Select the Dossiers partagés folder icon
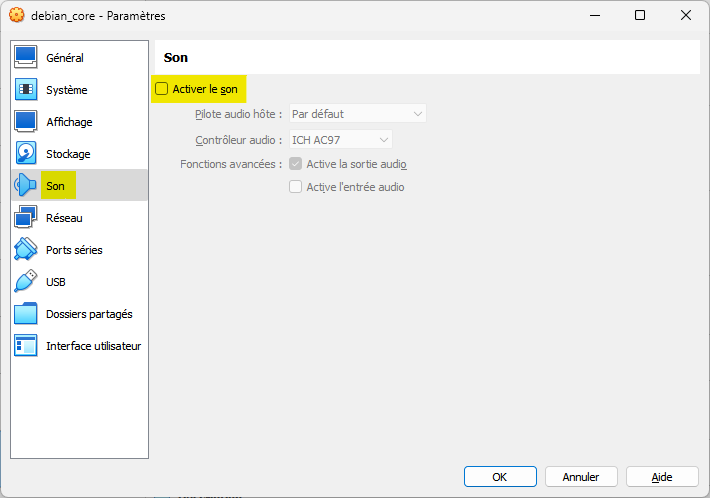This screenshot has height=498, width=710. pyautogui.click(x=26, y=313)
